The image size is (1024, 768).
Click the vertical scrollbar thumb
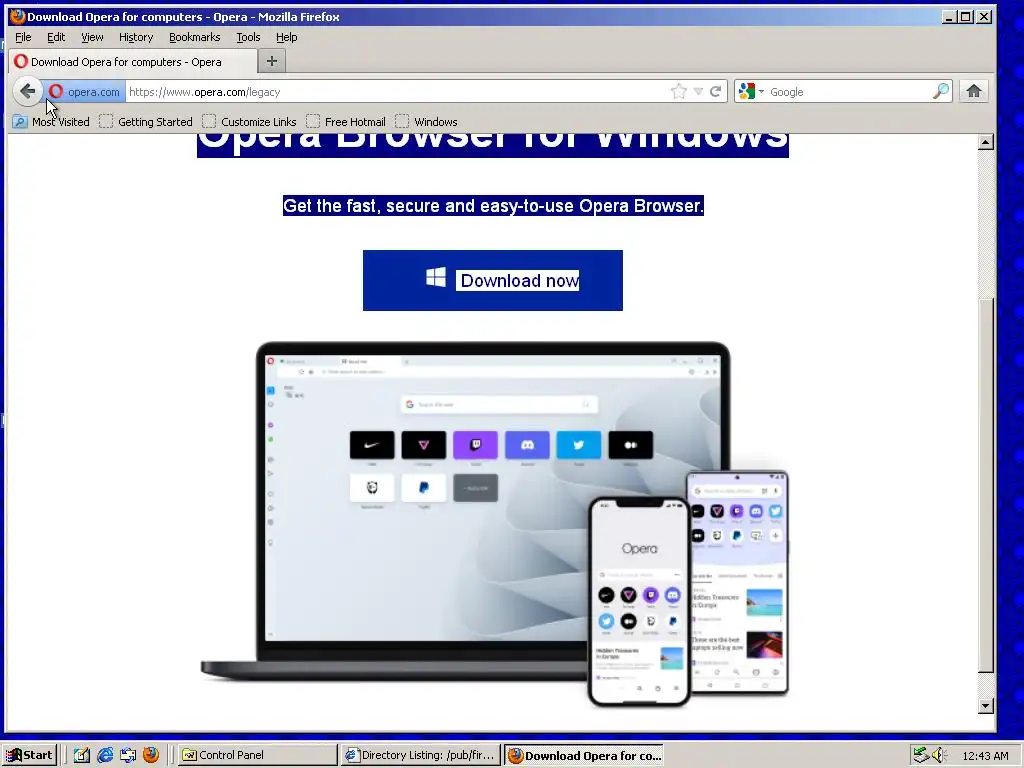[985, 485]
